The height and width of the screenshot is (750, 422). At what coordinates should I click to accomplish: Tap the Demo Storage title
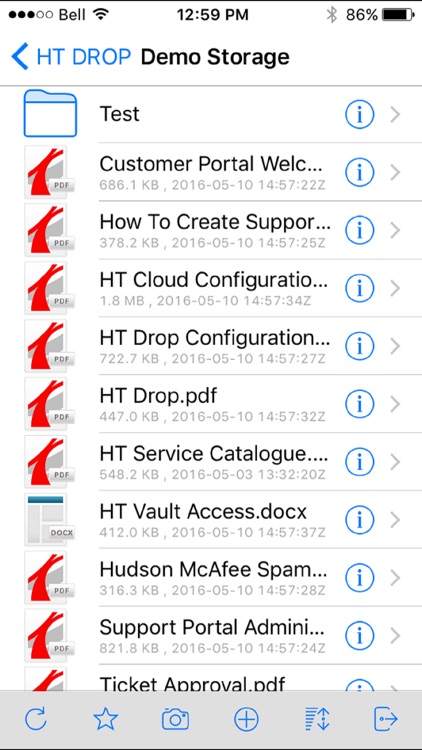coord(215,57)
